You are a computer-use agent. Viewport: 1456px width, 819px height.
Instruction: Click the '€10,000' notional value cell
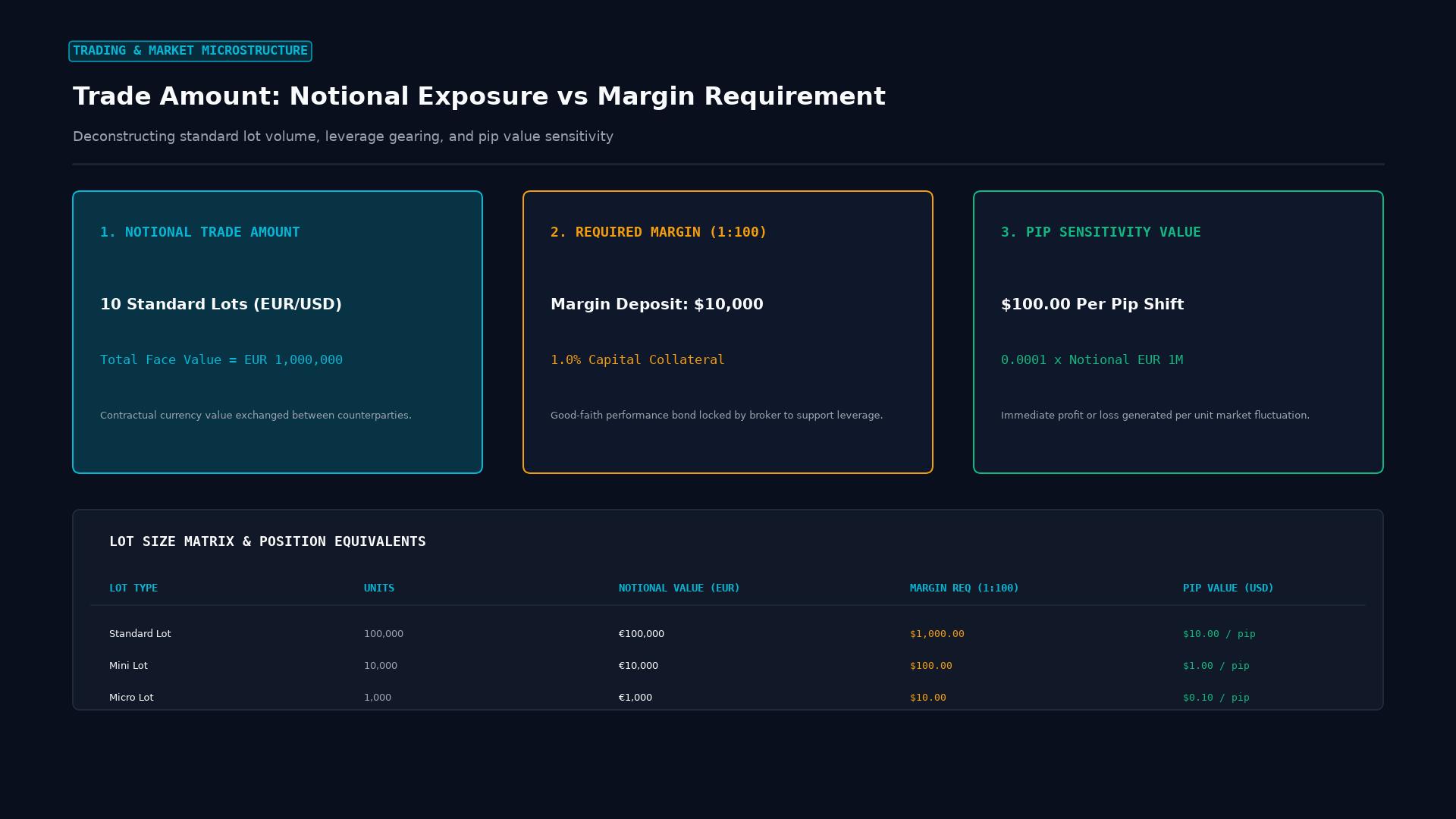(x=639, y=666)
